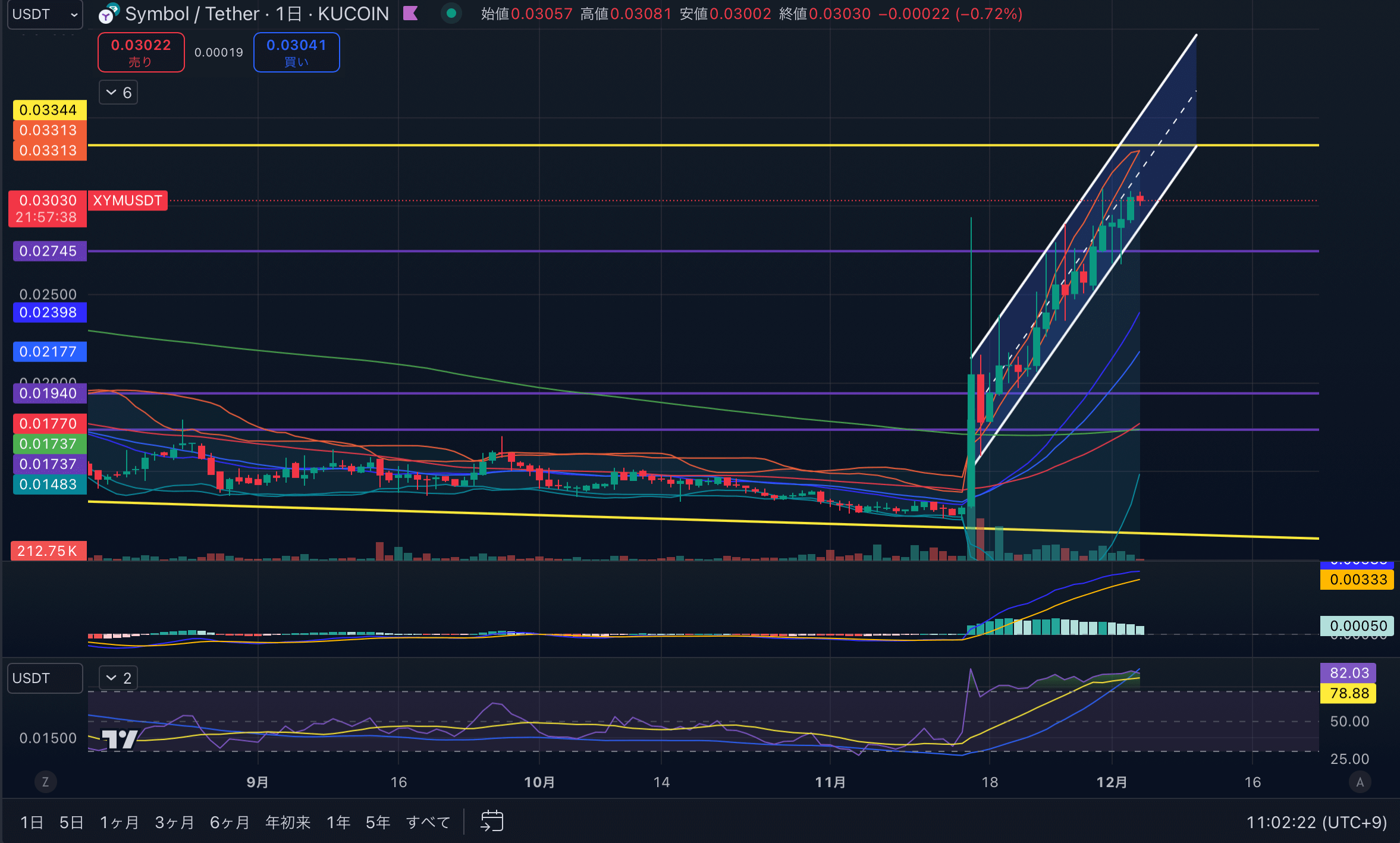Click the current price label 0.03030
This screenshot has height=843, width=1400.
pos(48,209)
